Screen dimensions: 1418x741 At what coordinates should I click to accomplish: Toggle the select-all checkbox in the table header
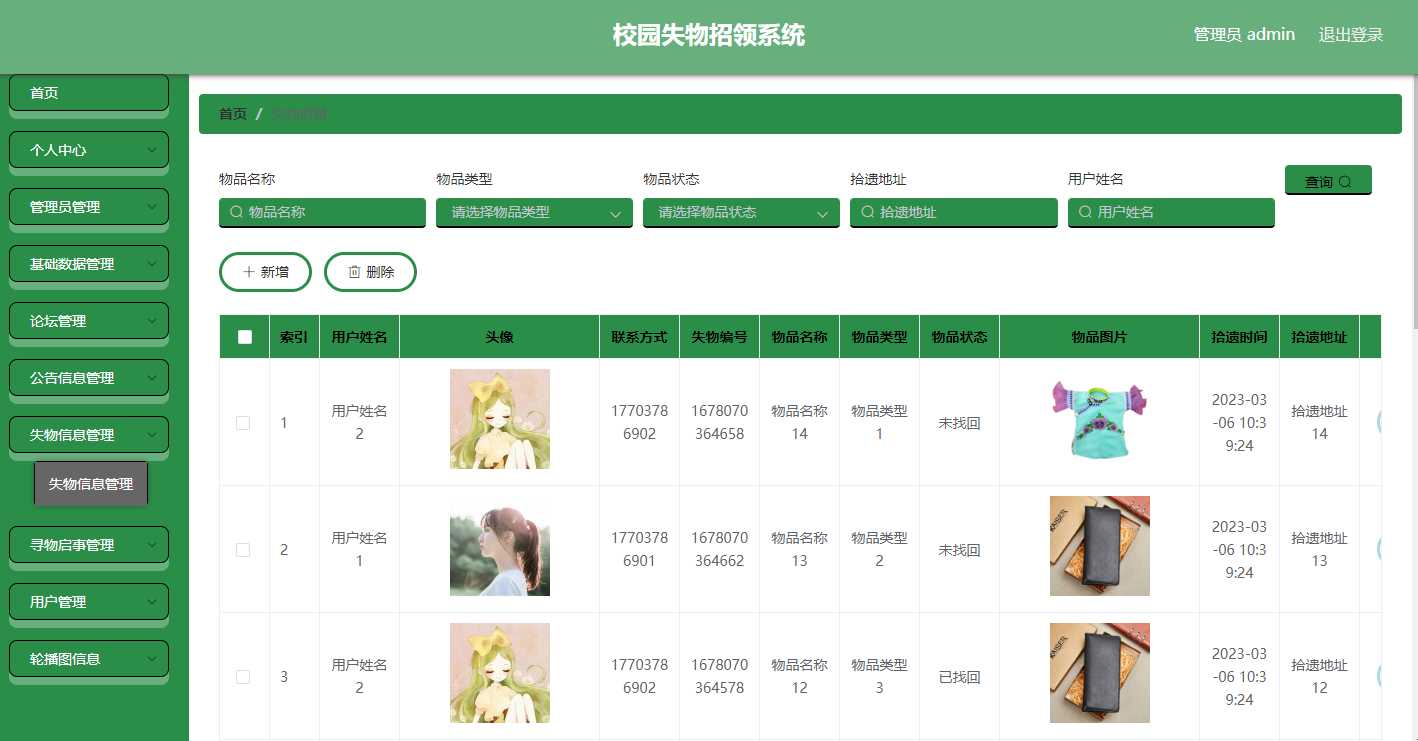click(243, 336)
